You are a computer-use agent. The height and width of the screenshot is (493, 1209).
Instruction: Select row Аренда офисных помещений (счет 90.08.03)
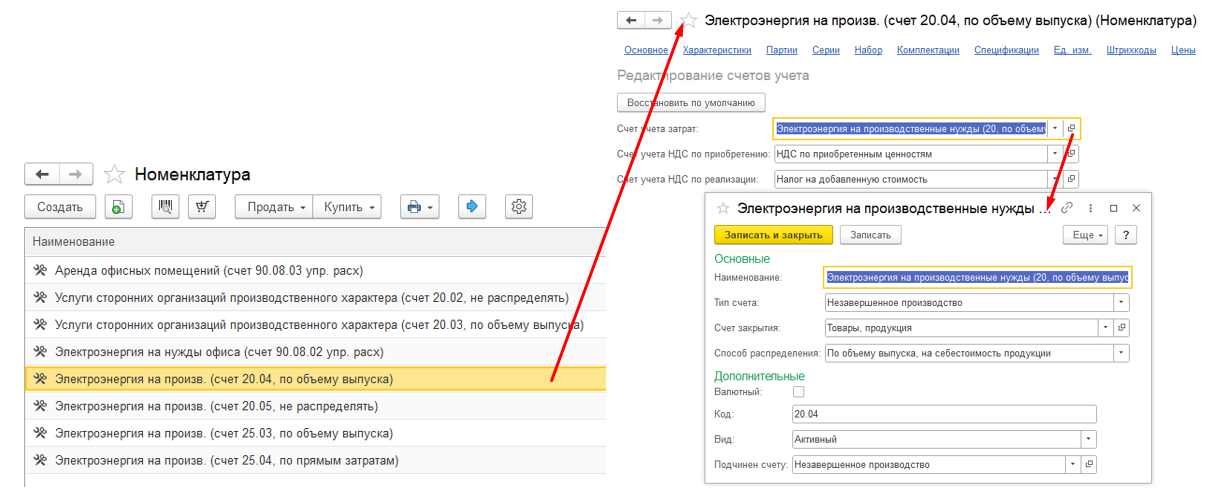(315, 270)
